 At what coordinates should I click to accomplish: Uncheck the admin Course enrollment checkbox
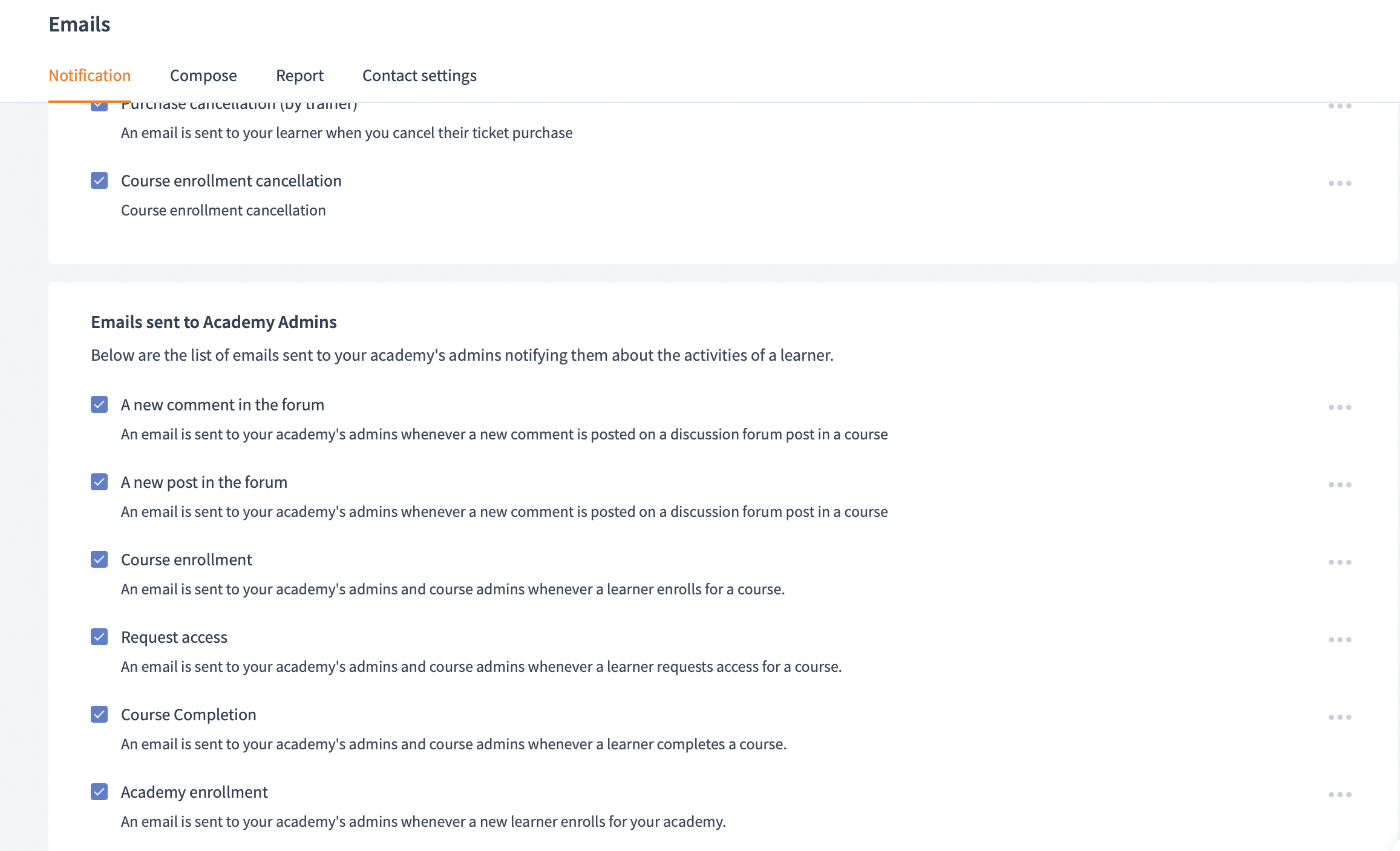(99, 559)
